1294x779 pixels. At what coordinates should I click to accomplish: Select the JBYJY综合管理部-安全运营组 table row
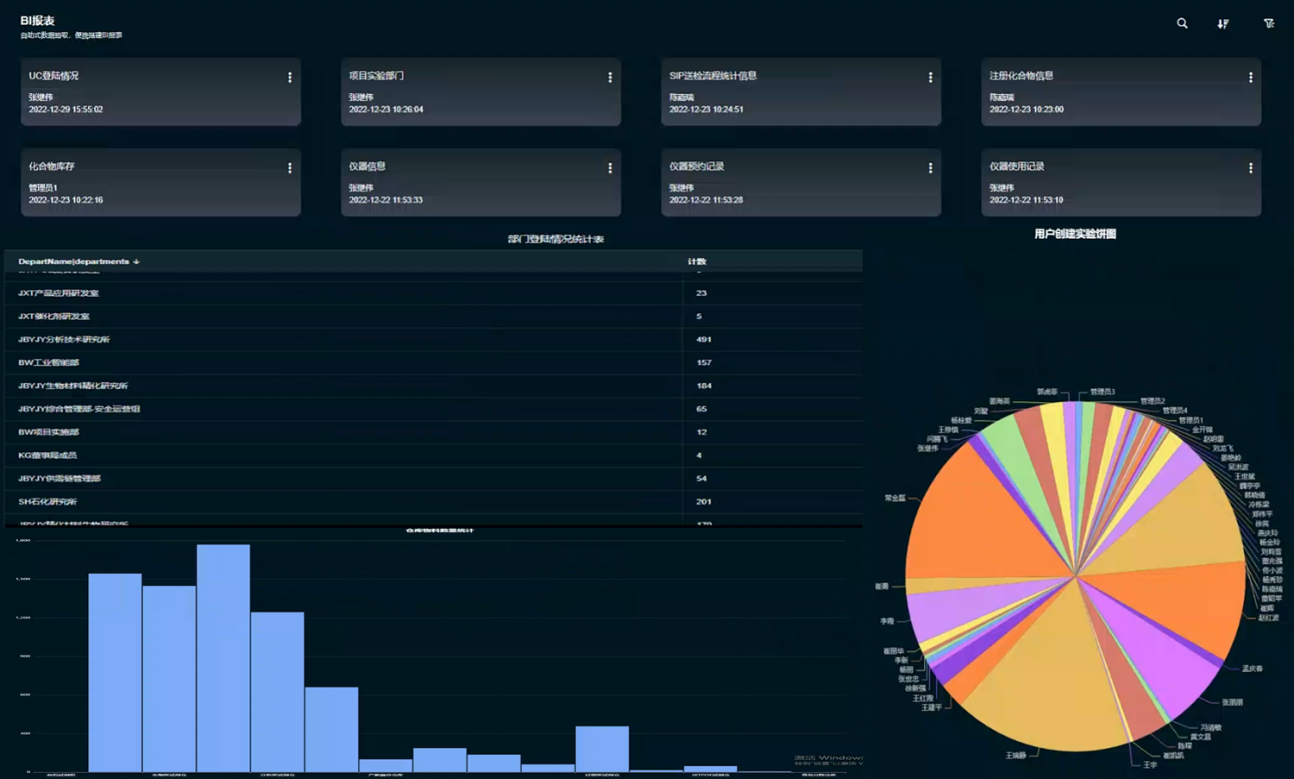[x=433, y=409]
